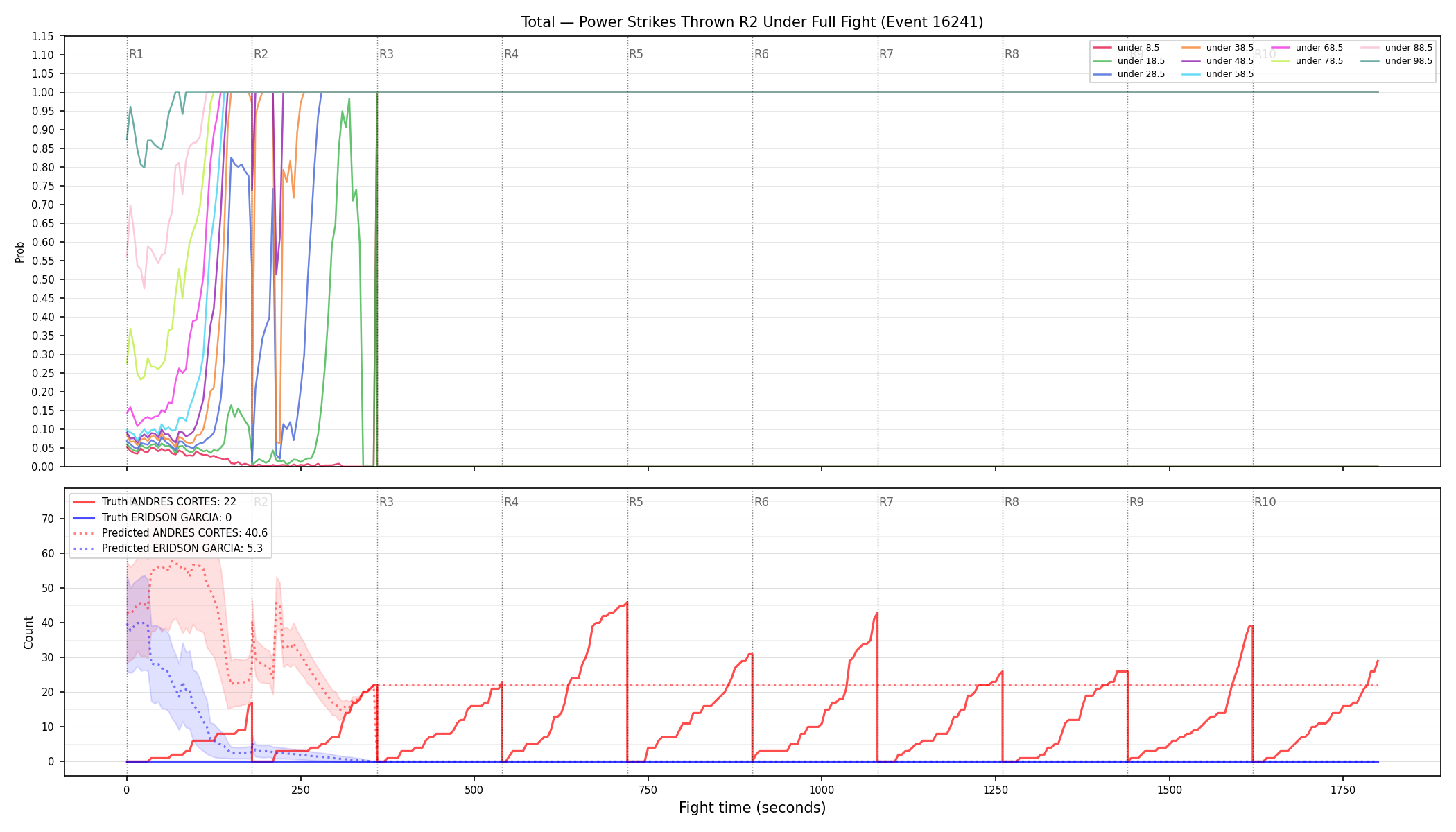Click the 0.25 tick on the Prob axis
The height and width of the screenshot is (832, 1456).
43,373
